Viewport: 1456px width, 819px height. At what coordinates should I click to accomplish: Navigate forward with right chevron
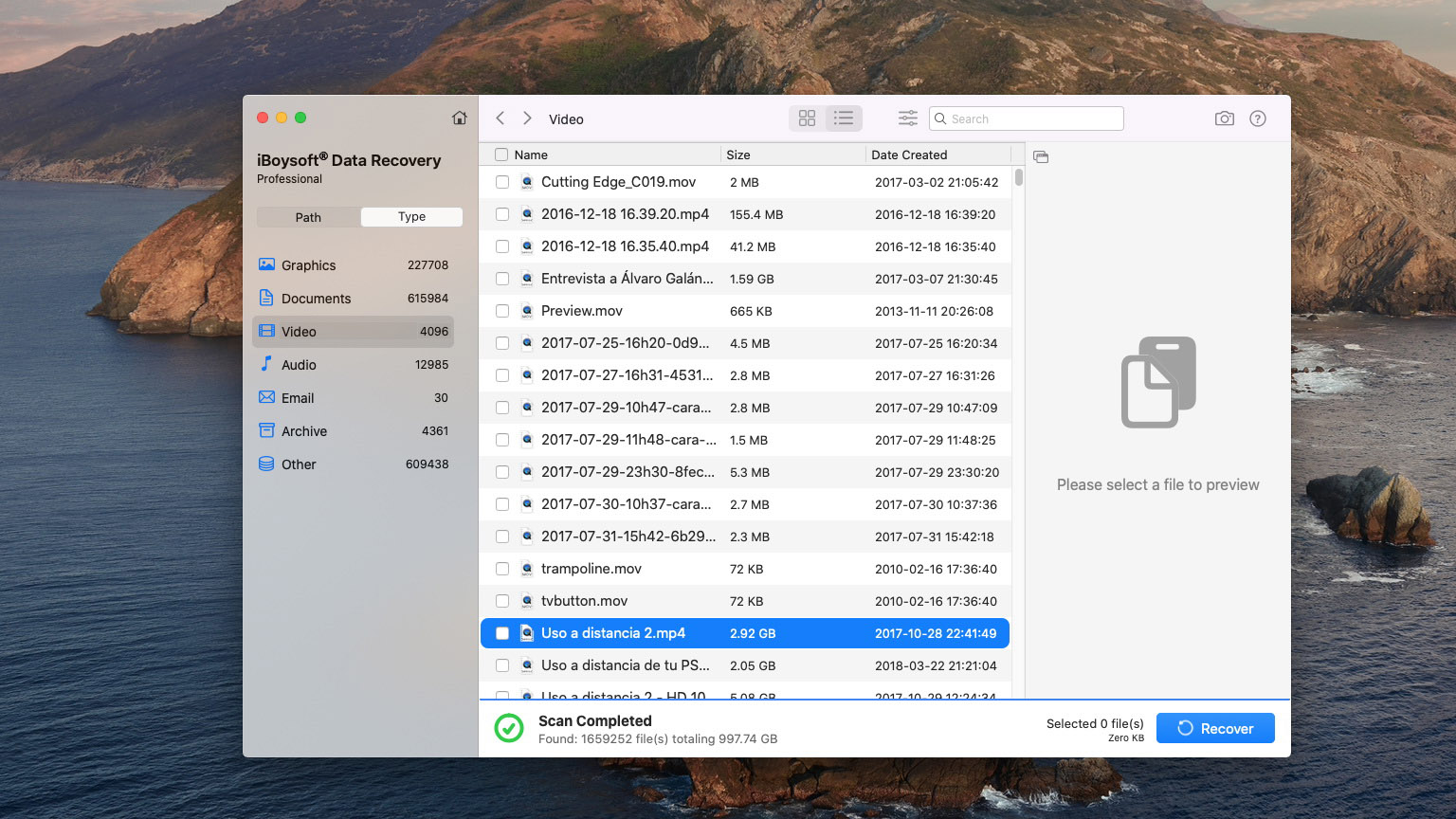527,118
